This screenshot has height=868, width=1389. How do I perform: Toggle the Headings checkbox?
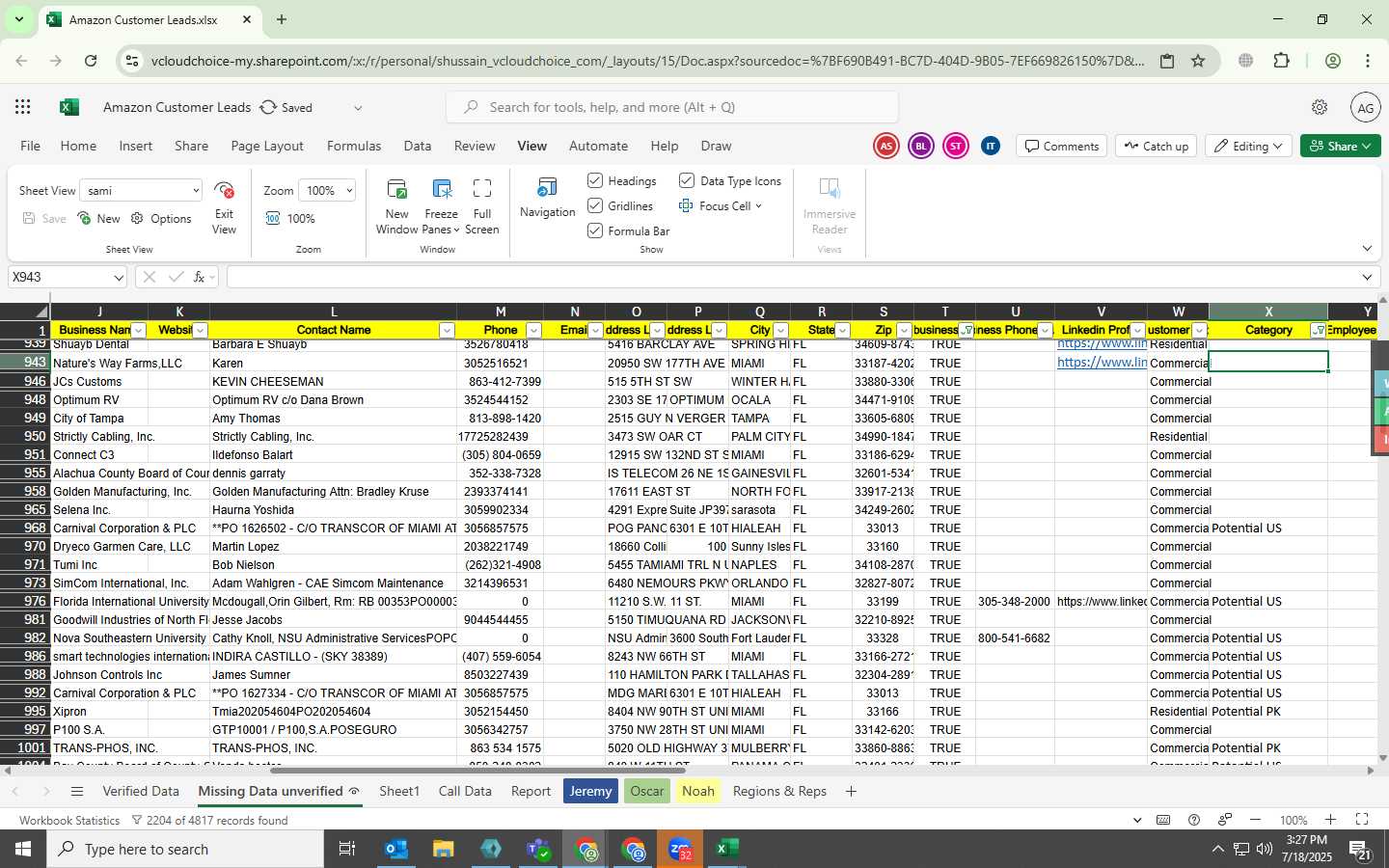coord(595,180)
